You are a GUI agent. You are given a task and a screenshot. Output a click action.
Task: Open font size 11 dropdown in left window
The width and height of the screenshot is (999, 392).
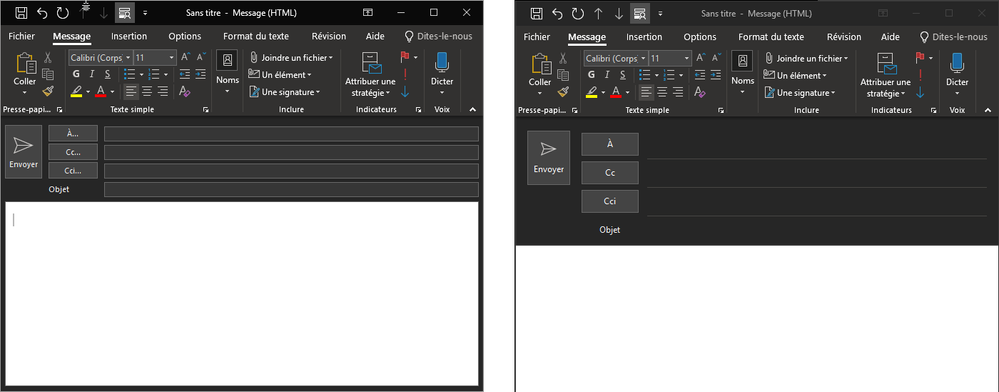[x=171, y=57]
